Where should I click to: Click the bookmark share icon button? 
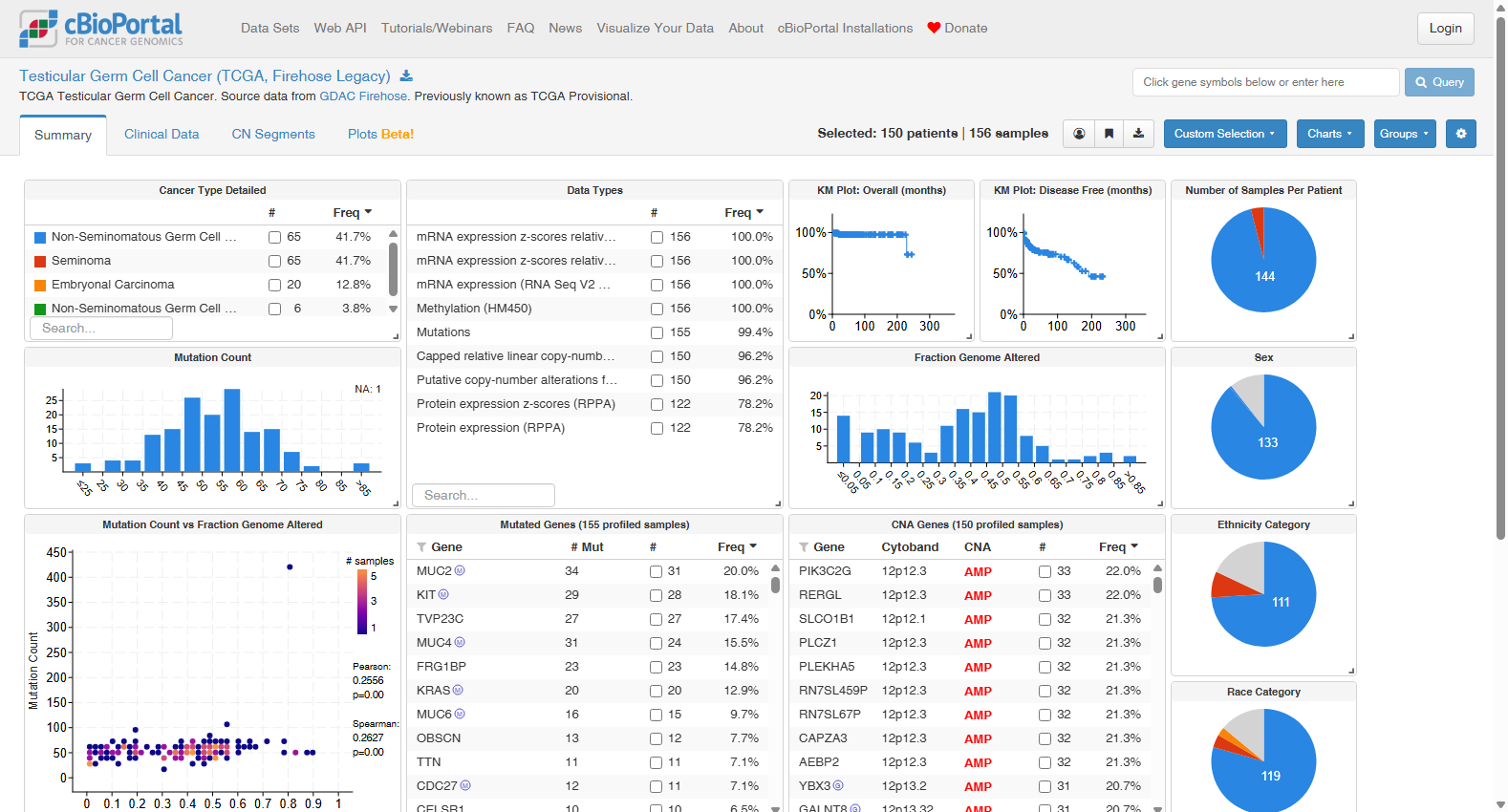point(1109,134)
